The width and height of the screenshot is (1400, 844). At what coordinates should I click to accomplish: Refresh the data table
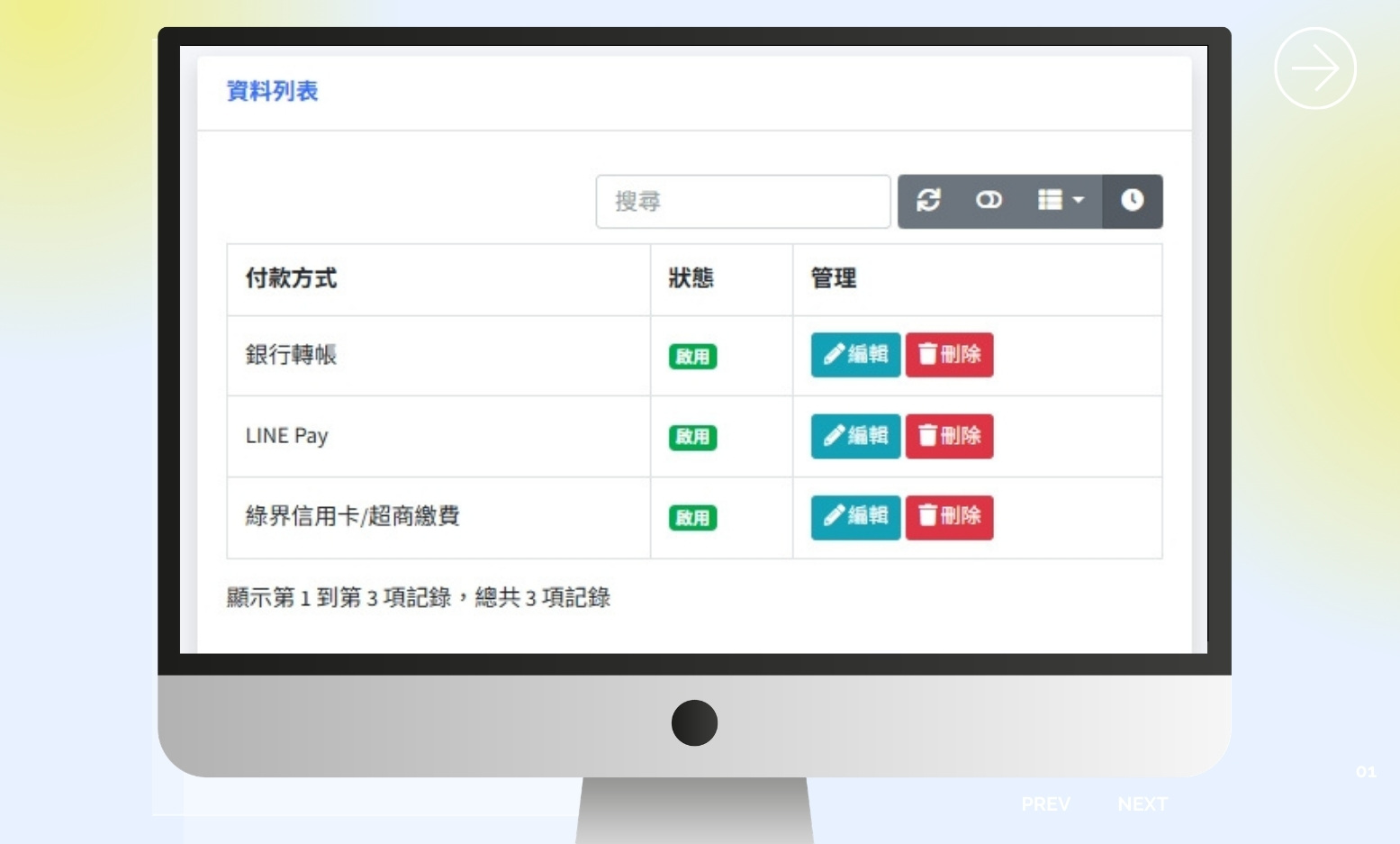coord(929,201)
